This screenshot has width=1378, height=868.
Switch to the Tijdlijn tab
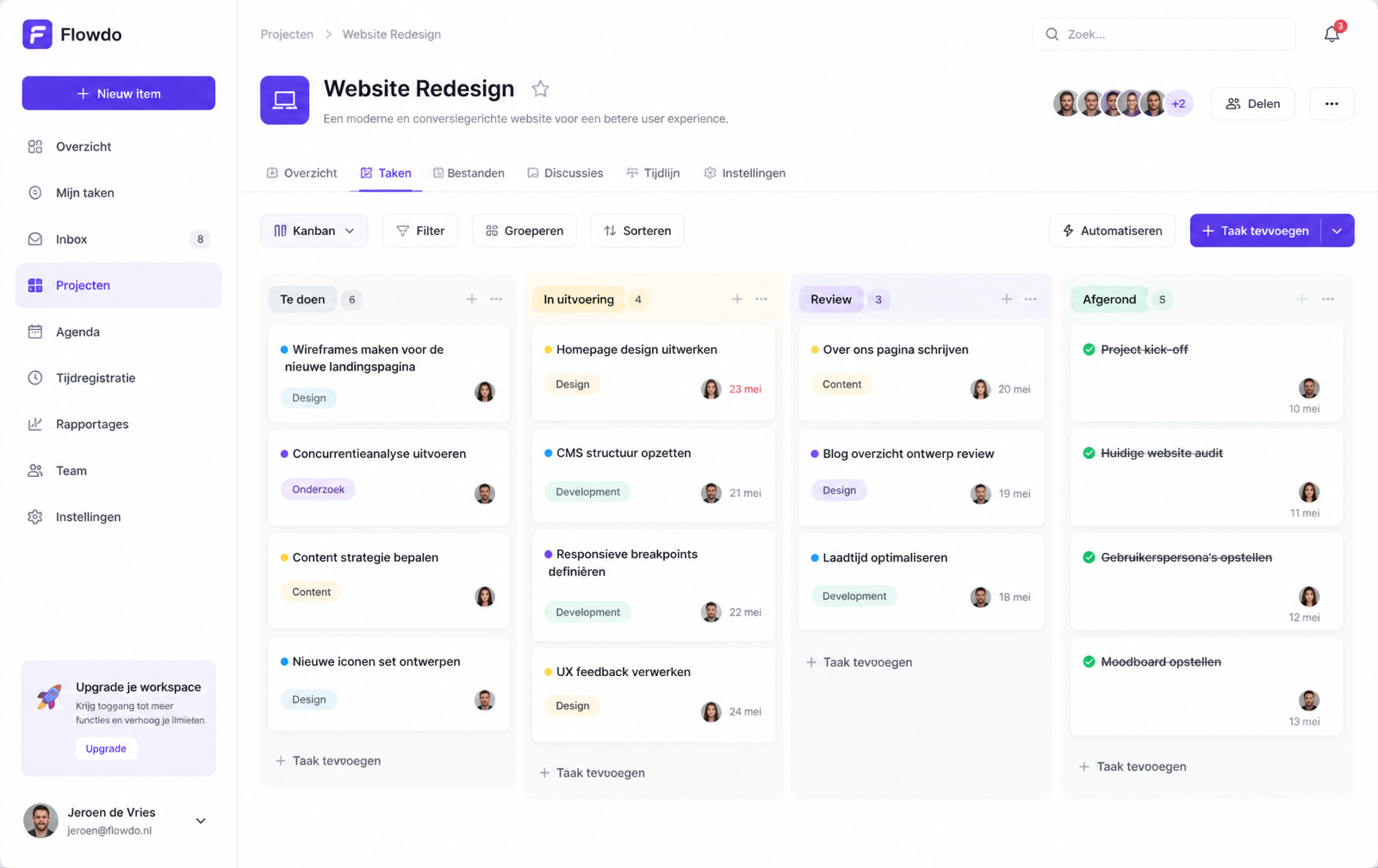point(653,173)
